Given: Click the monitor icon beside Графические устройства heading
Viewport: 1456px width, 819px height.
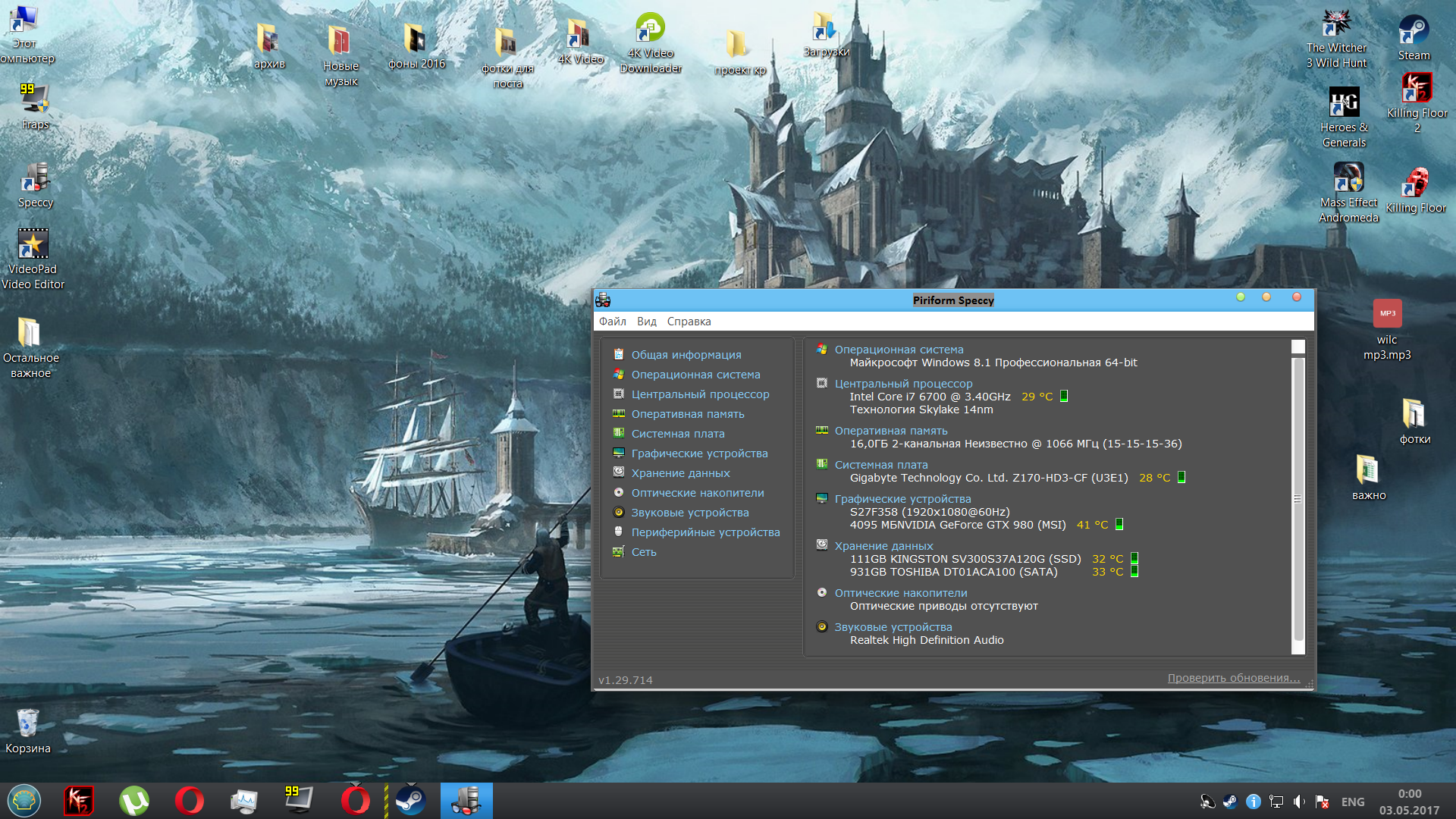Looking at the screenshot, I should [x=822, y=498].
